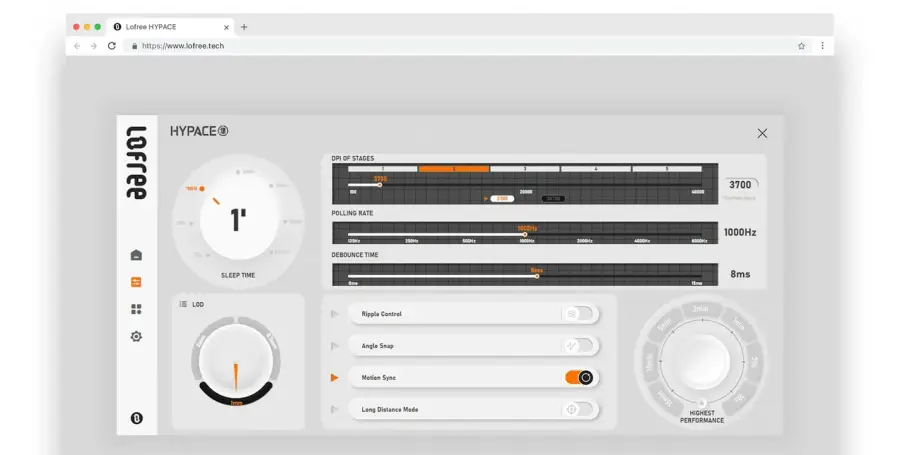900x455 pixels.
Task: Close the HYPACE settings panel
Action: pos(762,133)
